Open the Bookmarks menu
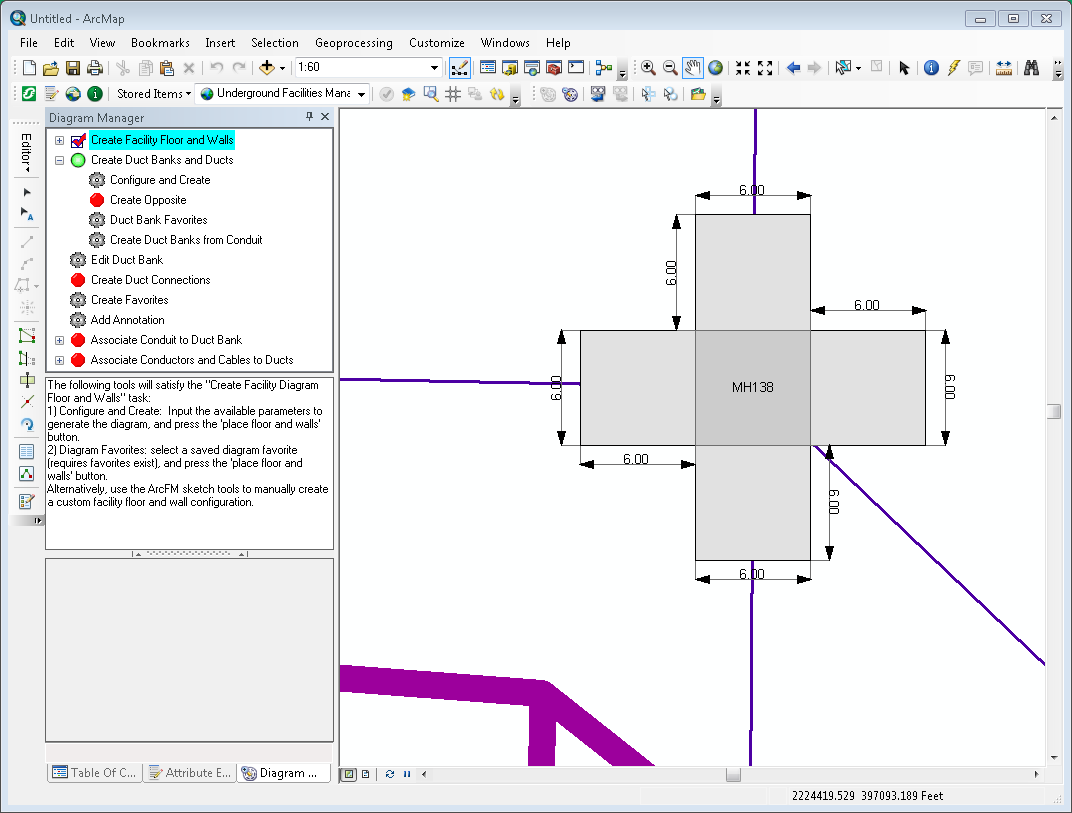Viewport: 1072px width, 813px height. [x=160, y=42]
